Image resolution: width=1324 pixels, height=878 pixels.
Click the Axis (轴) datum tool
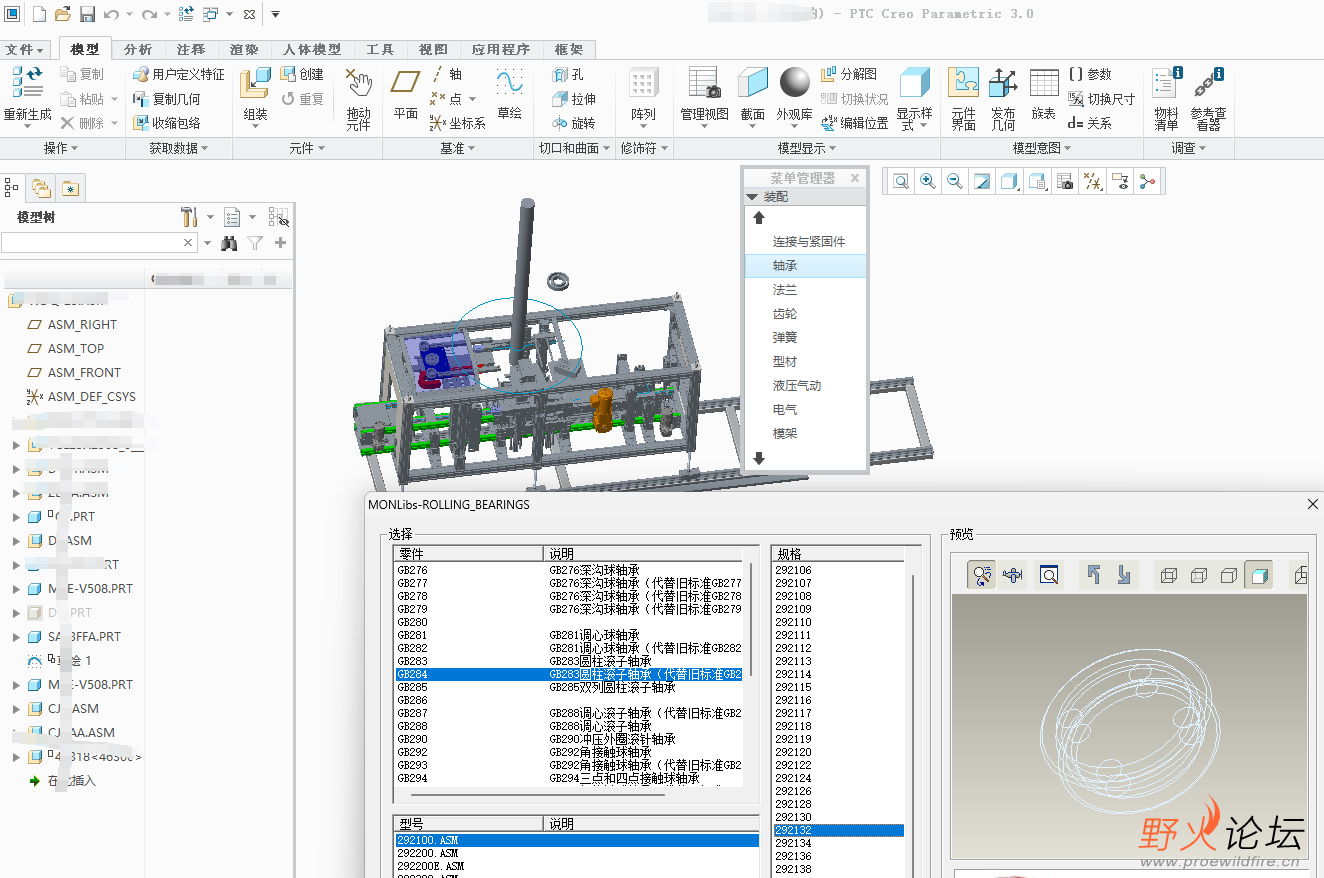pyautogui.click(x=447, y=74)
